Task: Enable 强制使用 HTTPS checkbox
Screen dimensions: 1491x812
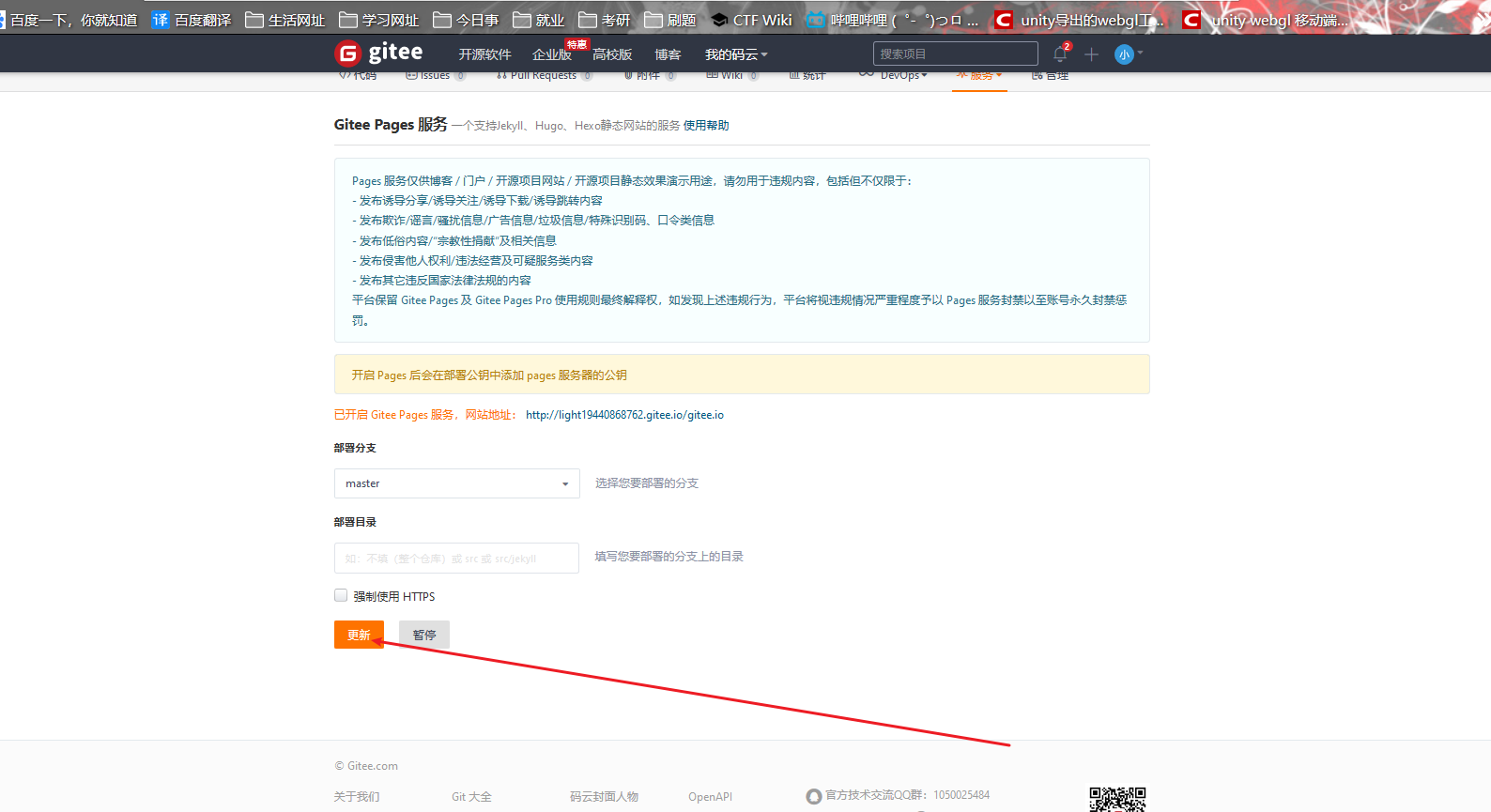Action: click(341, 595)
